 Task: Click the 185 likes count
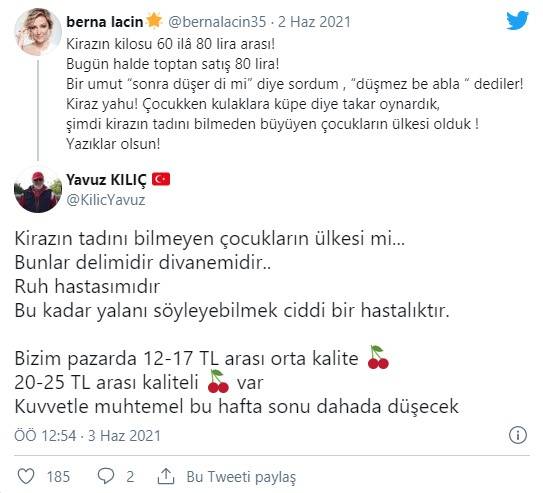[58, 477]
